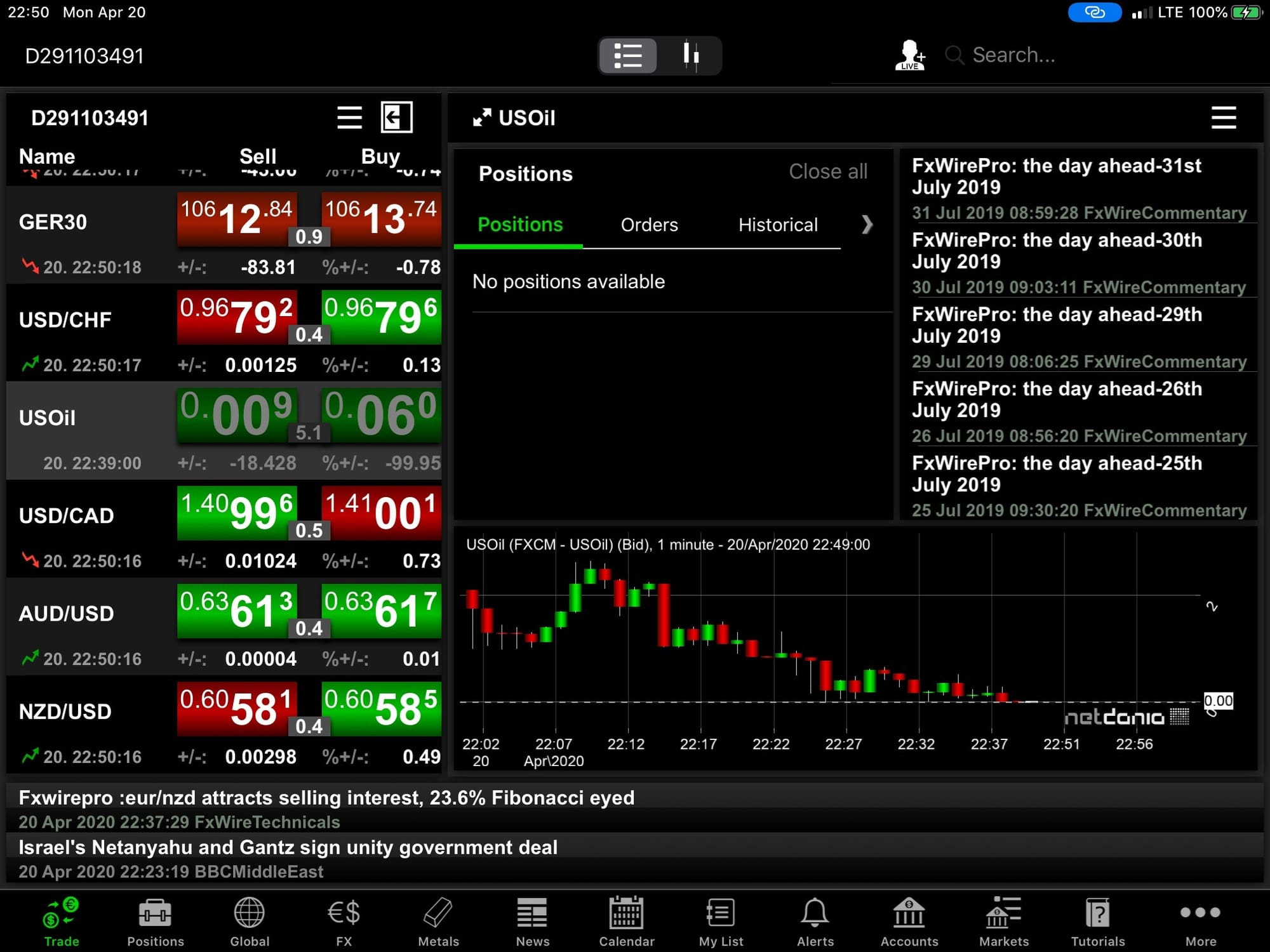
Task: Open the Positions tab in bottom bar
Action: pyautogui.click(x=155, y=922)
